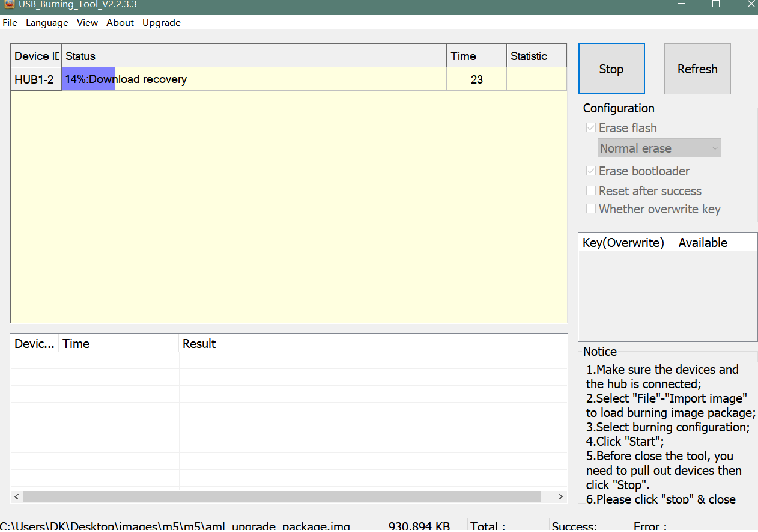758x532 pixels.
Task: Open the Language menu
Action: 47,23
